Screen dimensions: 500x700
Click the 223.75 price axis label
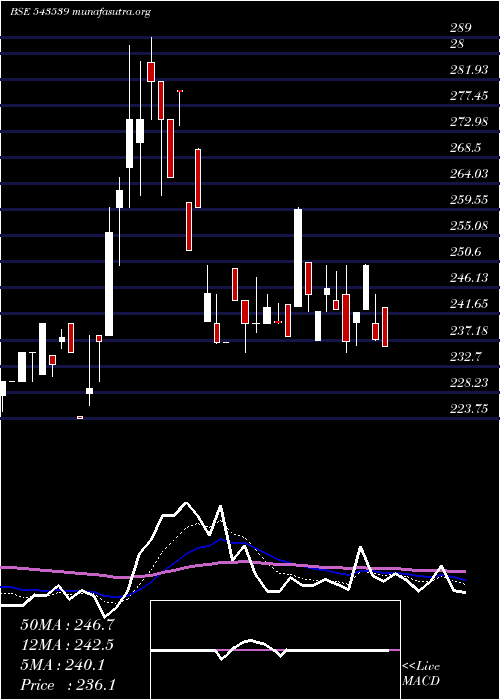[x=469, y=408]
